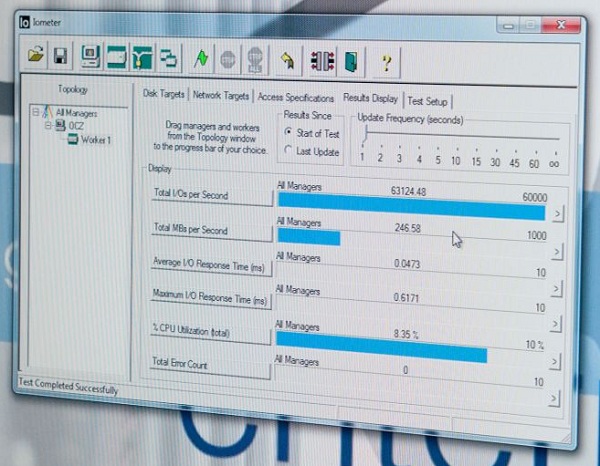The height and width of the screenshot is (466, 600).
Task: Start a new network worker
Action: (x=144, y=58)
